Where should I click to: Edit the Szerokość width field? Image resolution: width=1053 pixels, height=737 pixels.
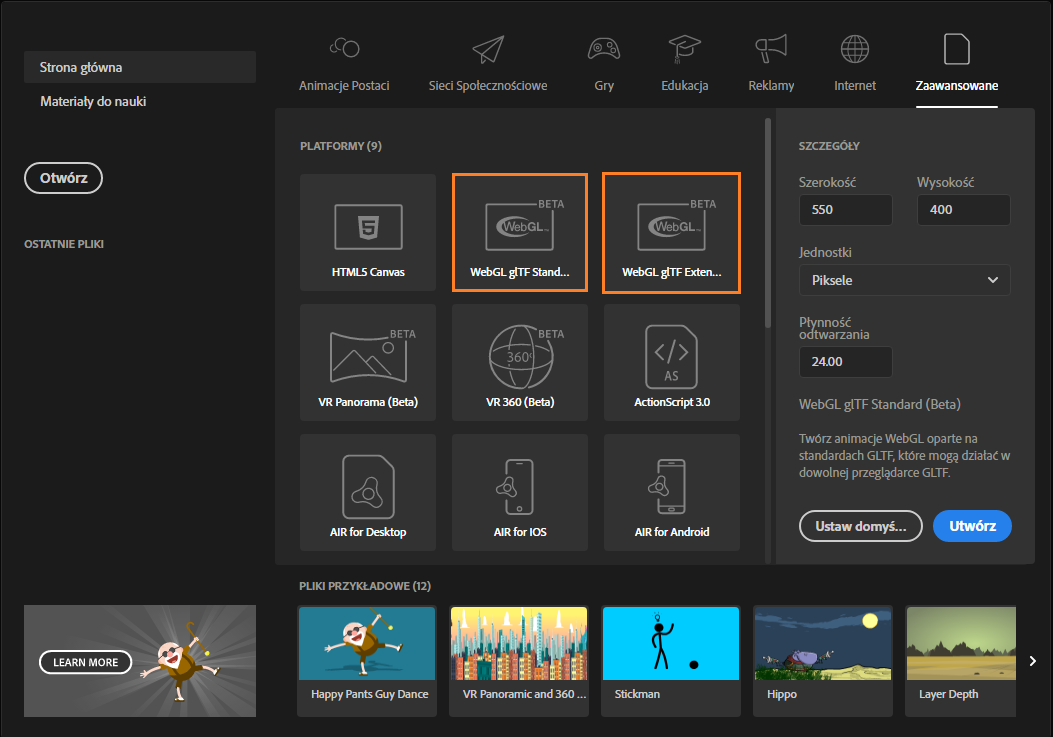coord(845,210)
